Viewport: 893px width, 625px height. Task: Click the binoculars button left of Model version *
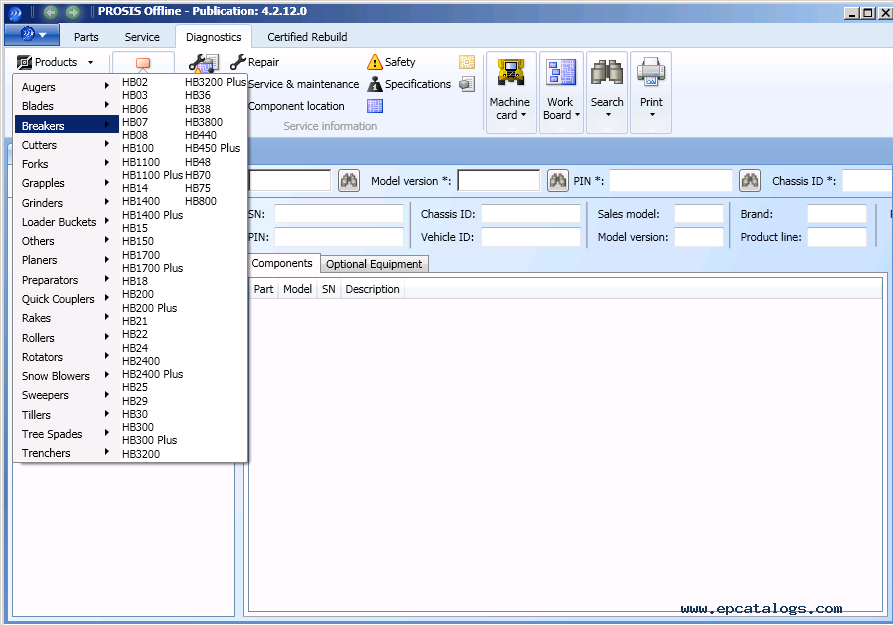(x=349, y=181)
